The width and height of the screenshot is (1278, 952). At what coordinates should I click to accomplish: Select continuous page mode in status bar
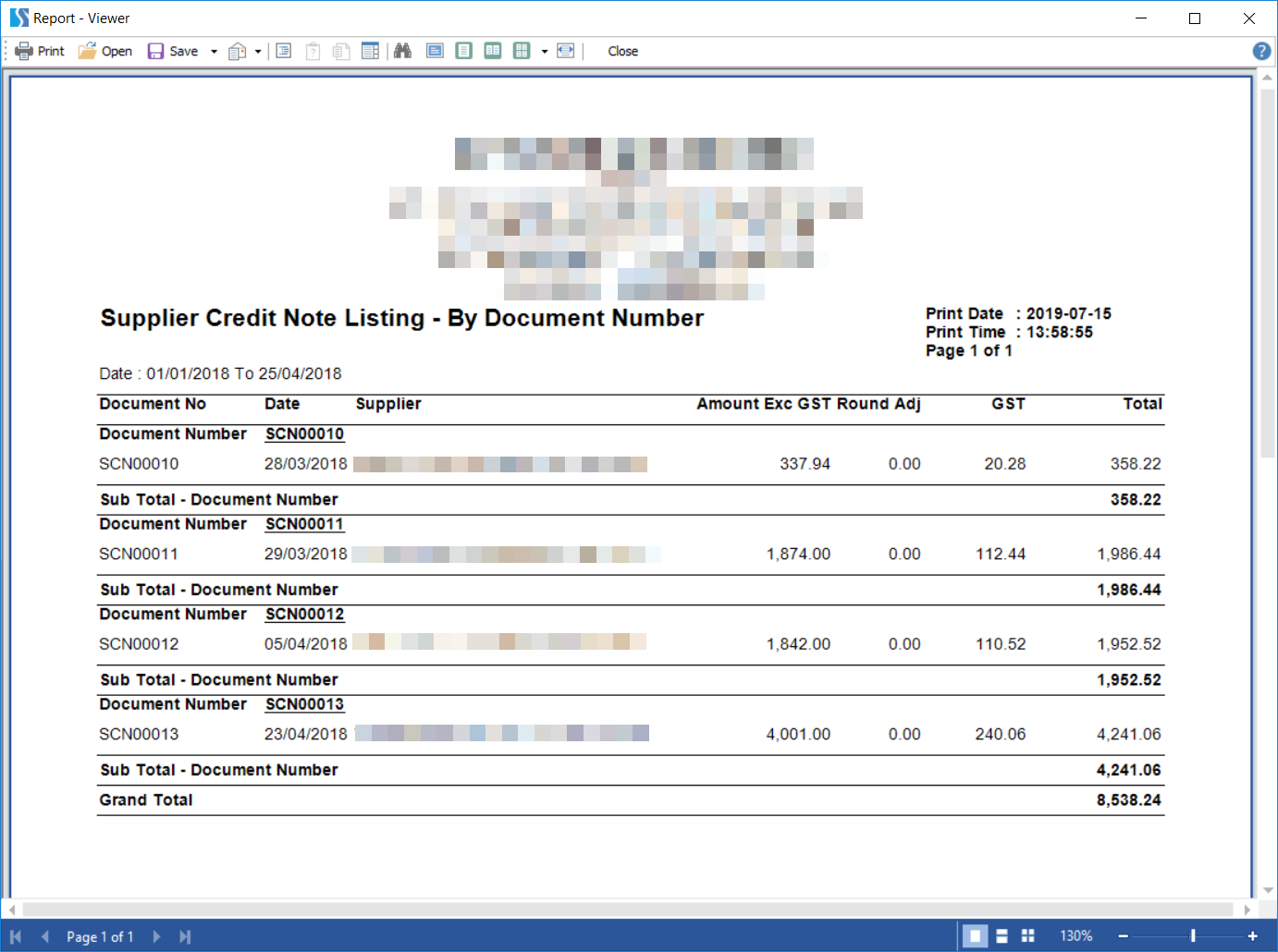(1002, 936)
